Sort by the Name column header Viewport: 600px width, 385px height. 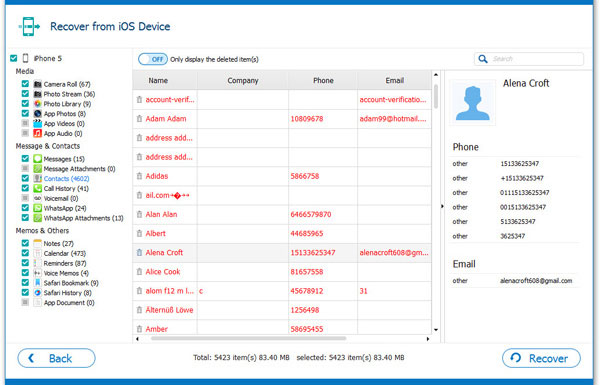(x=165, y=80)
